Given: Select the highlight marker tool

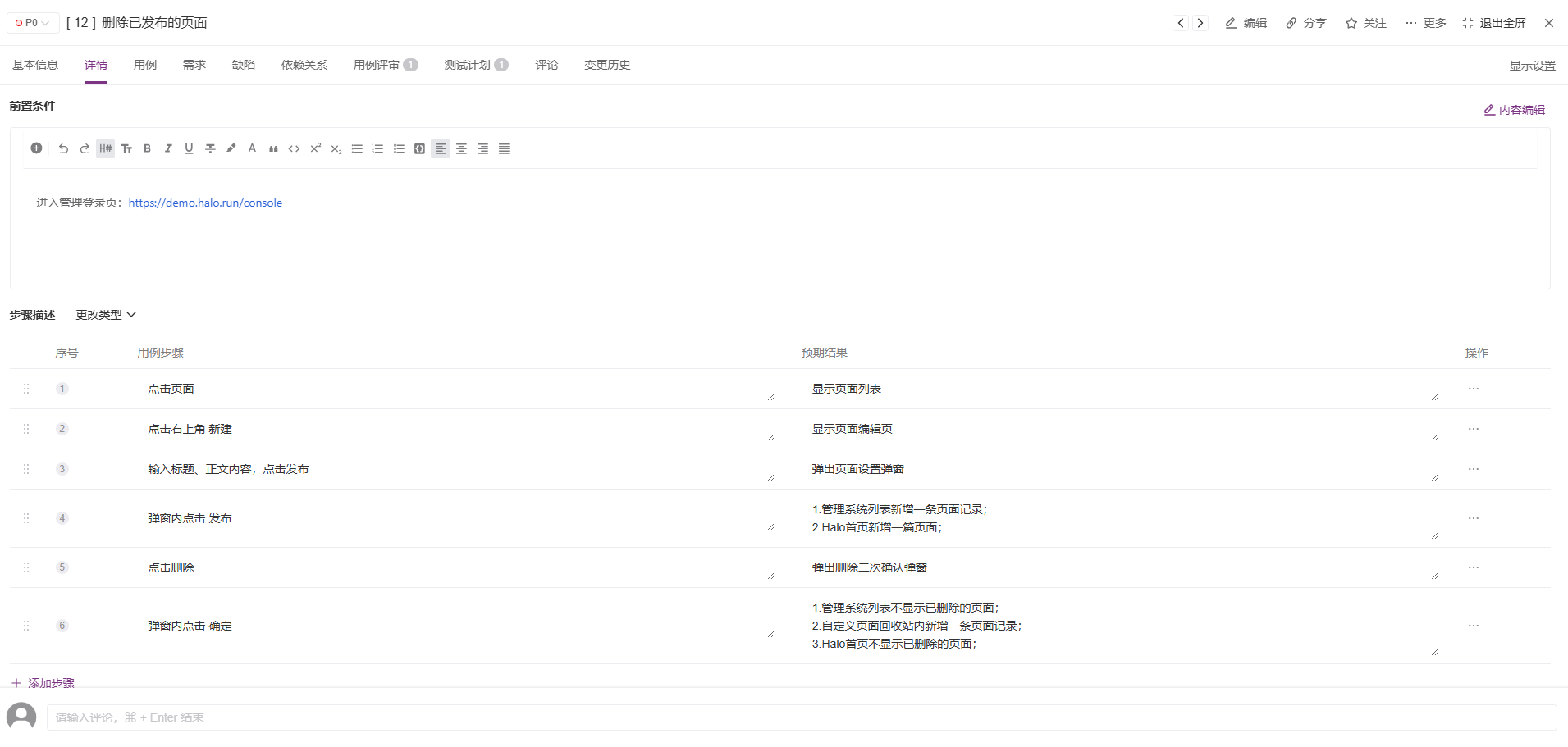Looking at the screenshot, I should pyautogui.click(x=231, y=148).
